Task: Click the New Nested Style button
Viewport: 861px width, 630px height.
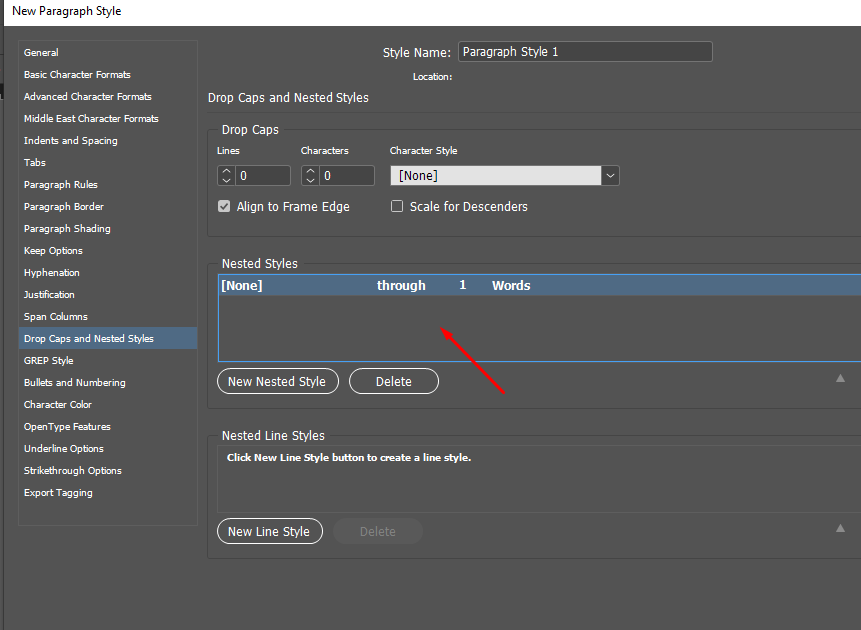Action: (277, 381)
